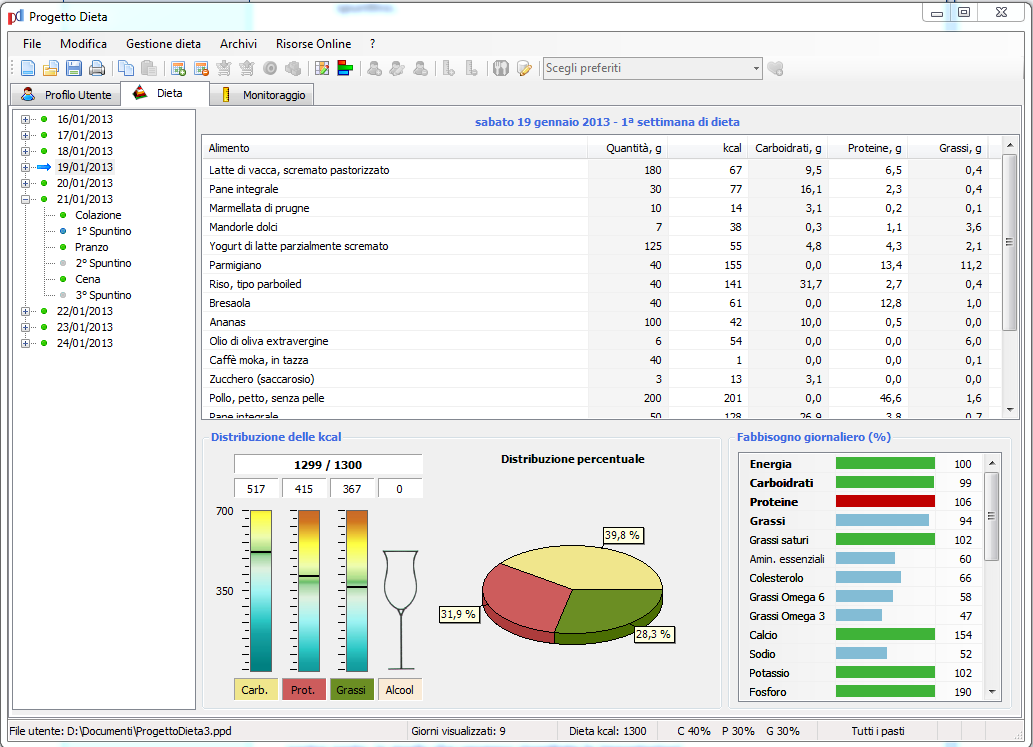Expand the 24/01/2013 tree node
The height and width of the screenshot is (747, 1033).
coord(23,343)
